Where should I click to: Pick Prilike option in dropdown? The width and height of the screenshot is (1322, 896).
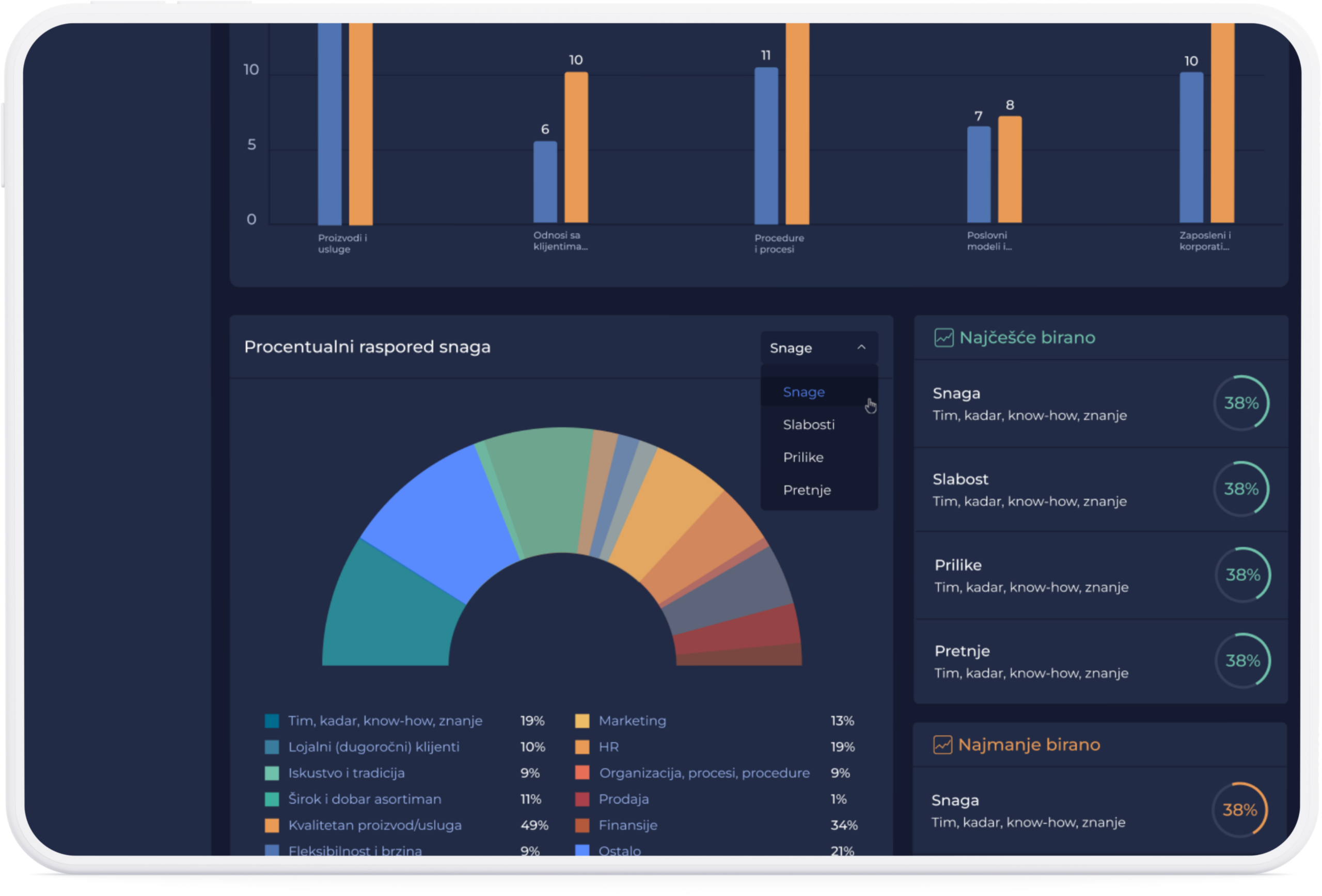[802, 458]
